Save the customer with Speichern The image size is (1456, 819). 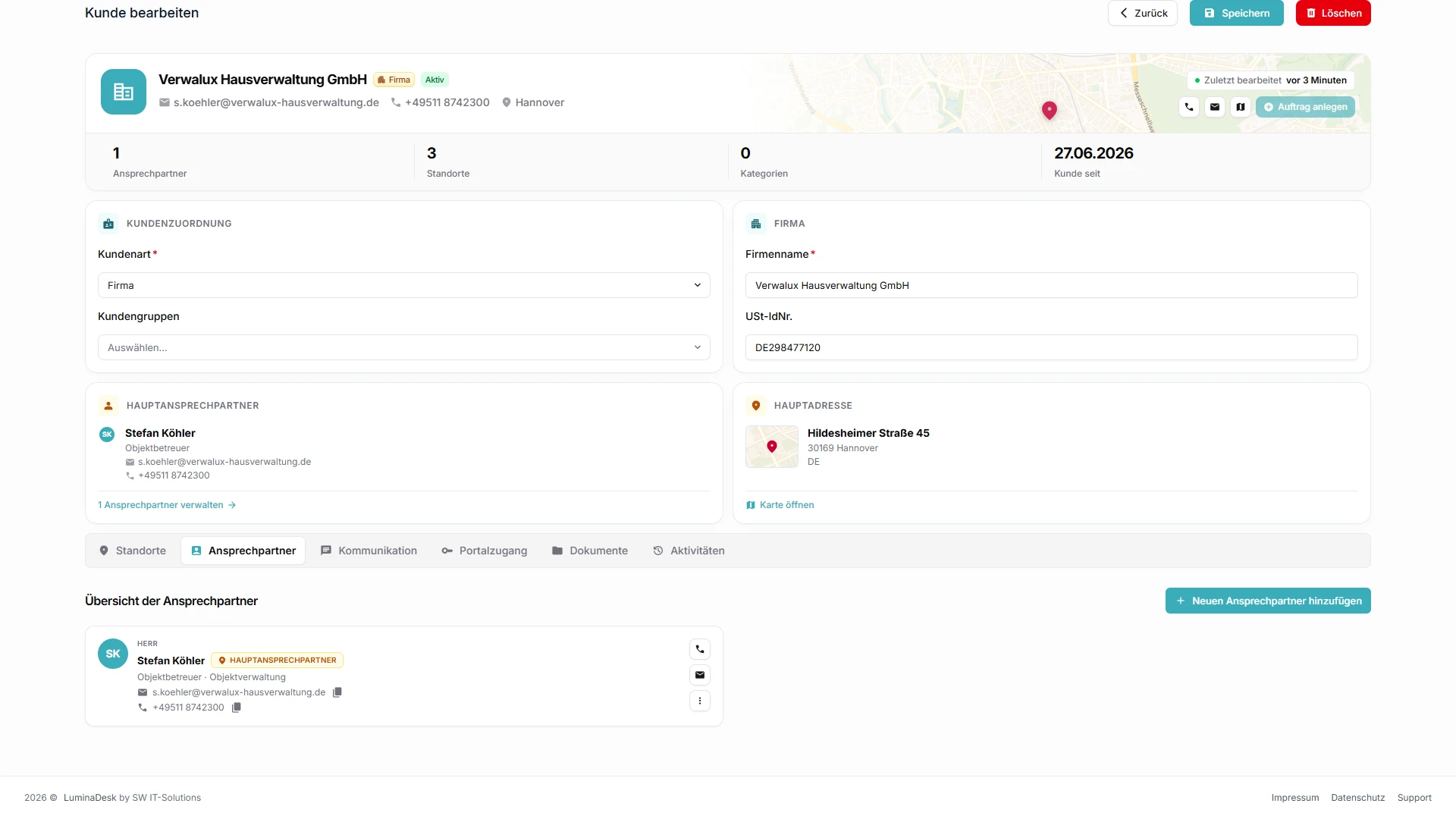(1237, 13)
